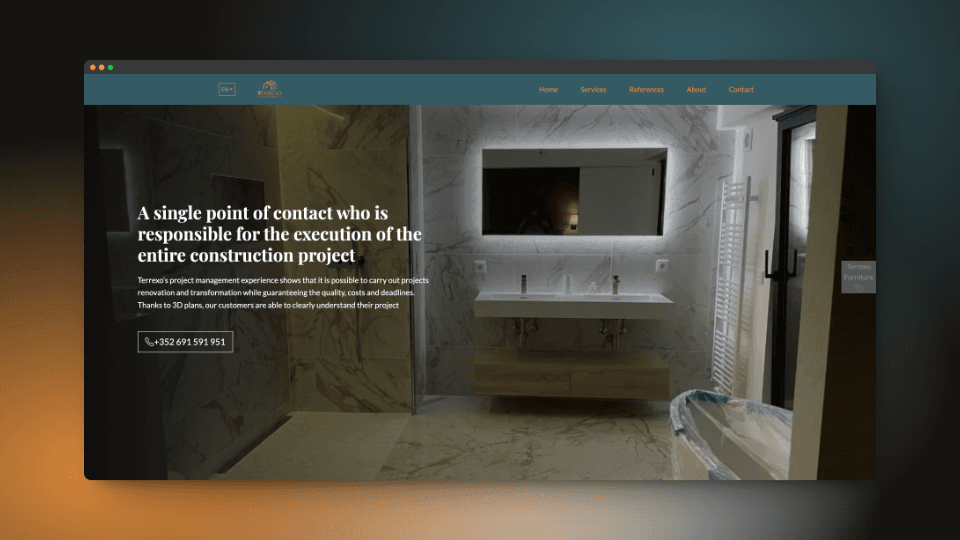Click the phone handset icon
Screen dimensions: 960x540
click(x=150, y=342)
